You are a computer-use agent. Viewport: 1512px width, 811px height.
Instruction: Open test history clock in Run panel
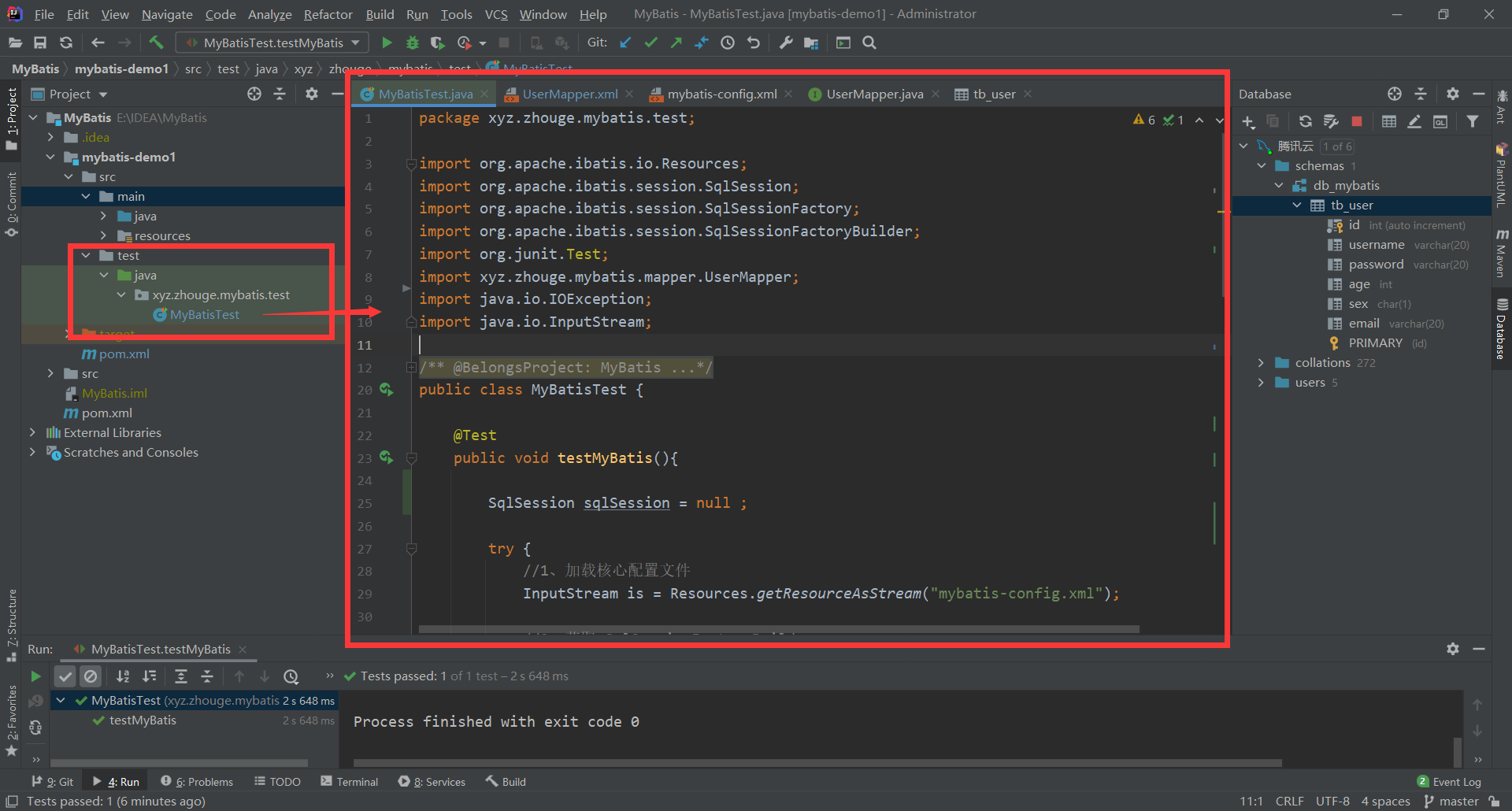pos(291,676)
